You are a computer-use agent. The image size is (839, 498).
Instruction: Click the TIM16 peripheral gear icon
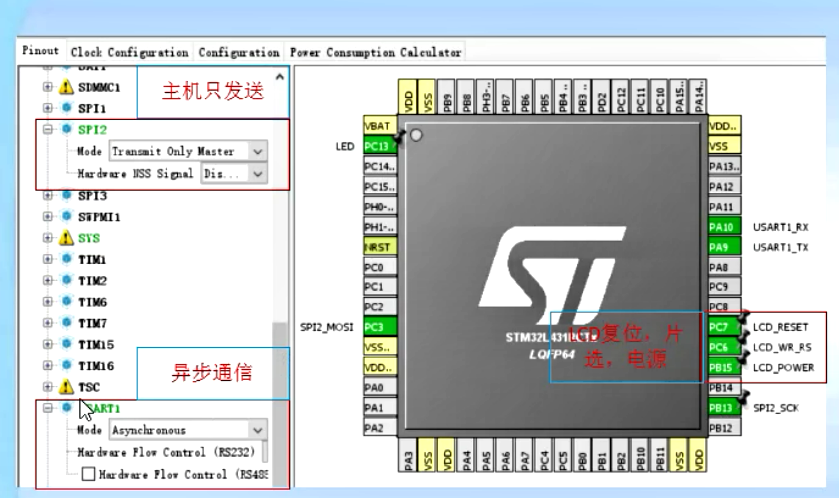pos(66,365)
